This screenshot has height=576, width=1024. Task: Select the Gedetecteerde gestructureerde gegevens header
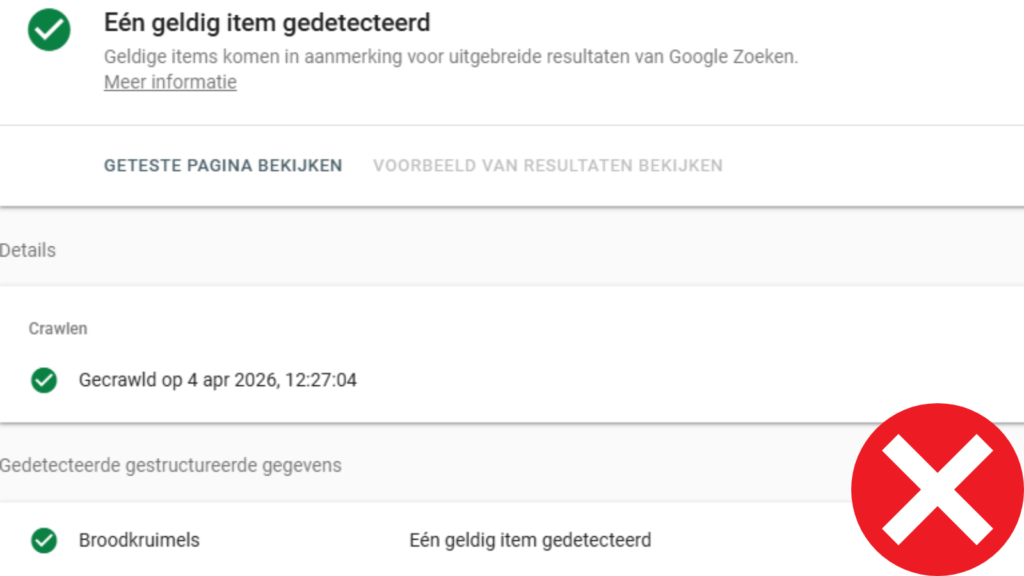click(170, 465)
